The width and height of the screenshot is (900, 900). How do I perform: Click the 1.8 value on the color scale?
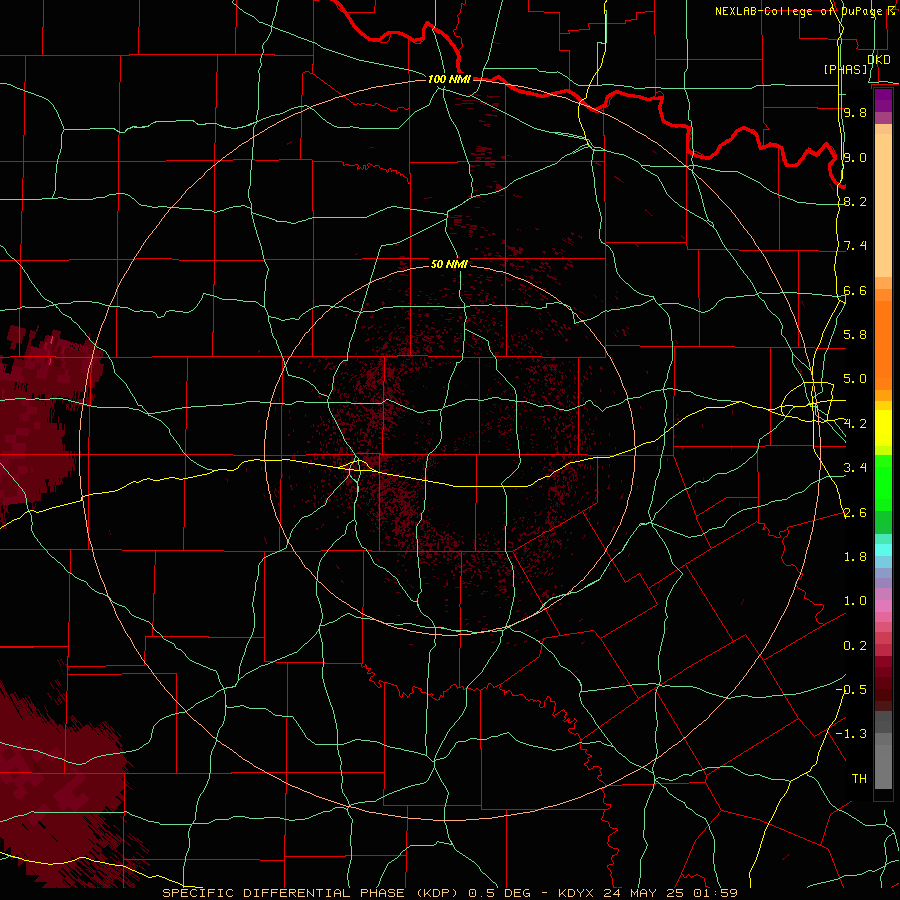coord(855,557)
